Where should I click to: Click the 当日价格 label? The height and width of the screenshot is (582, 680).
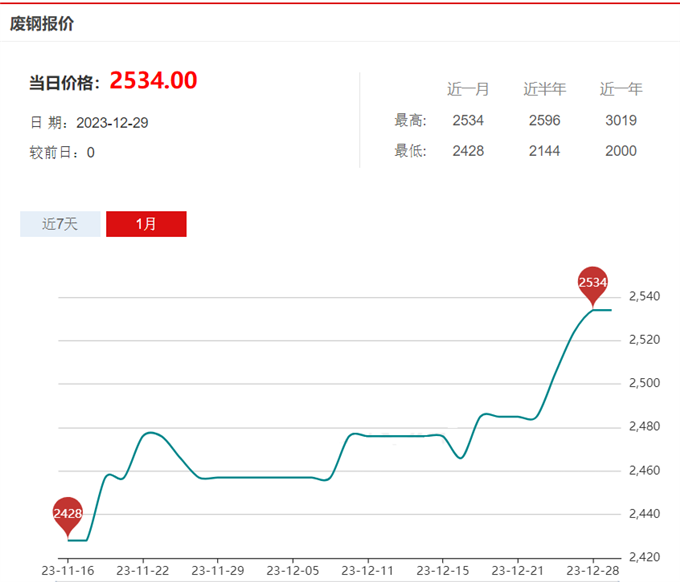click(65, 82)
